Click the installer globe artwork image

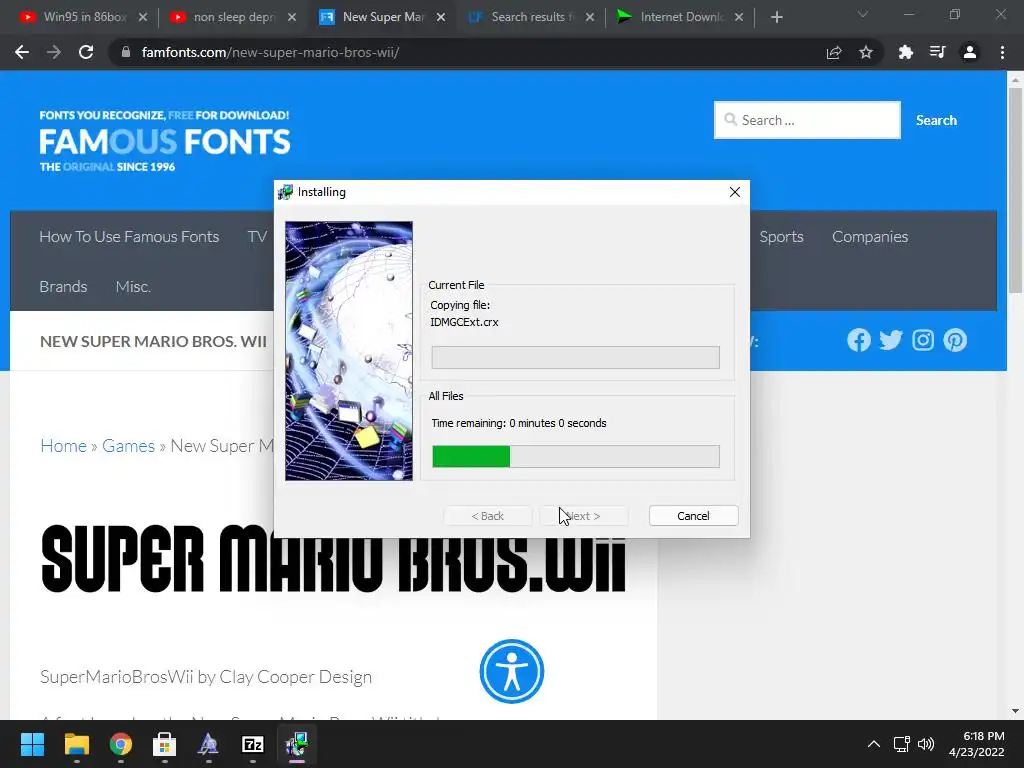349,351
